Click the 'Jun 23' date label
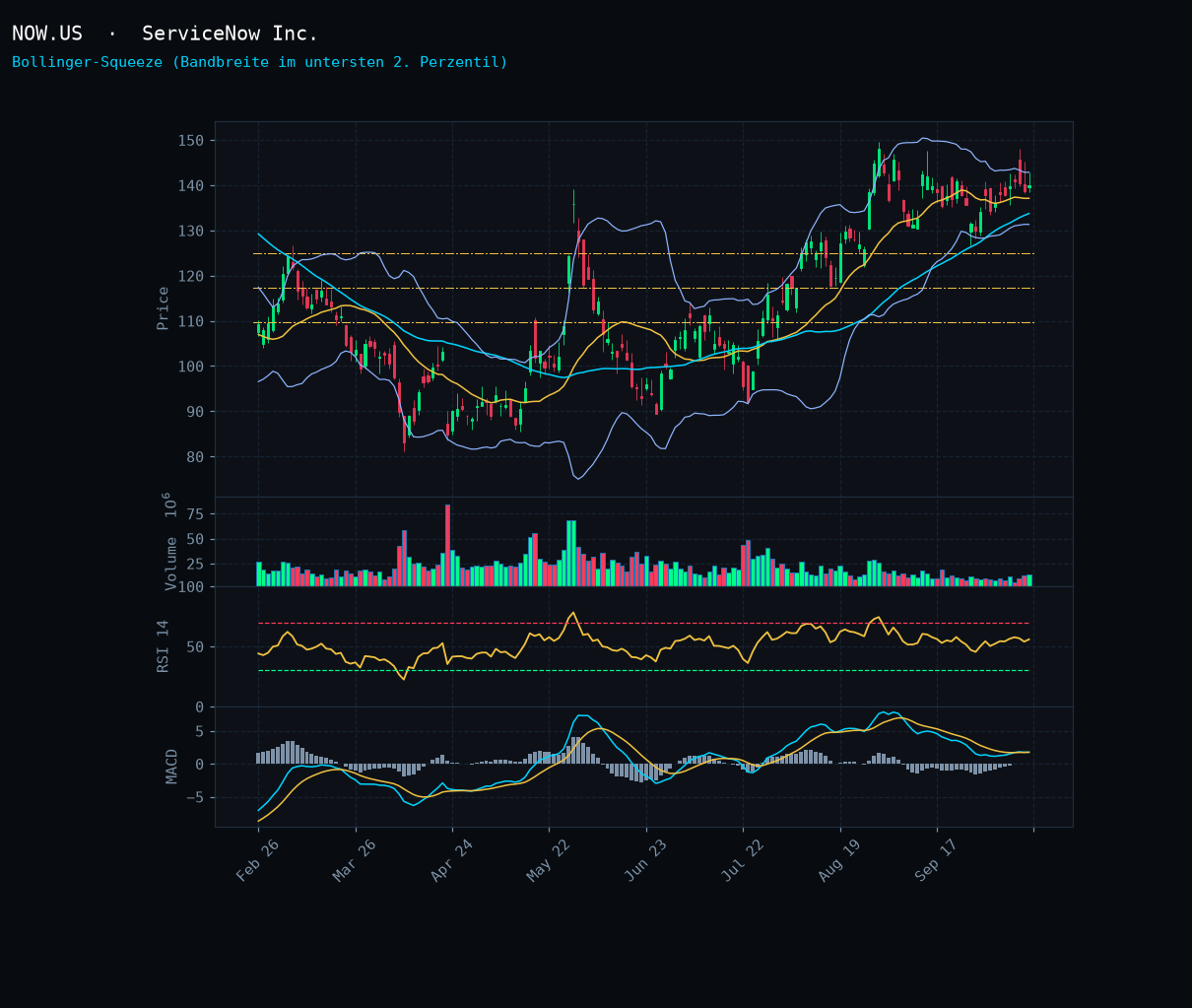This screenshot has width=1192, height=1008. click(644, 862)
